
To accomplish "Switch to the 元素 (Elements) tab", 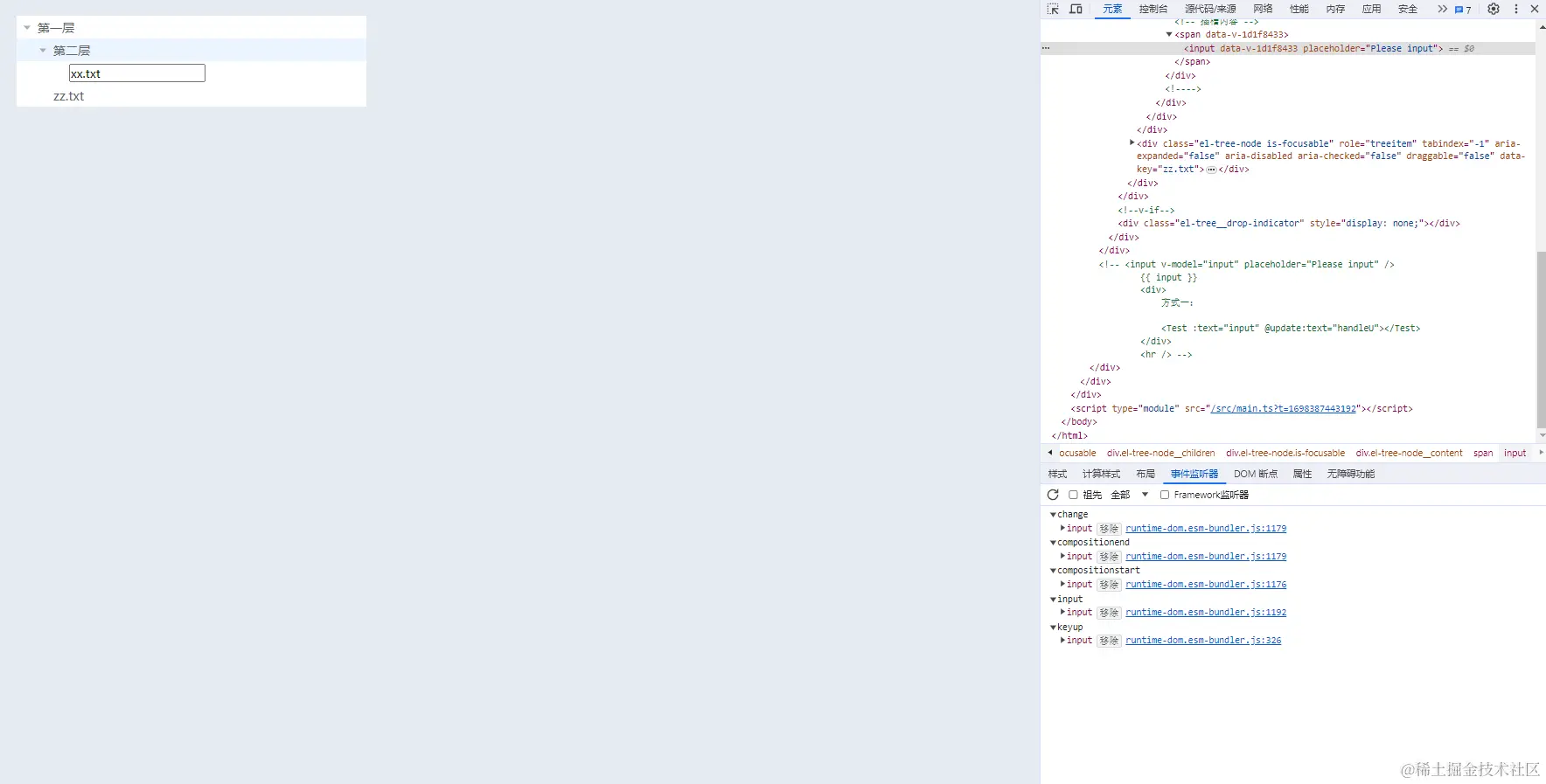I will point(1112,9).
